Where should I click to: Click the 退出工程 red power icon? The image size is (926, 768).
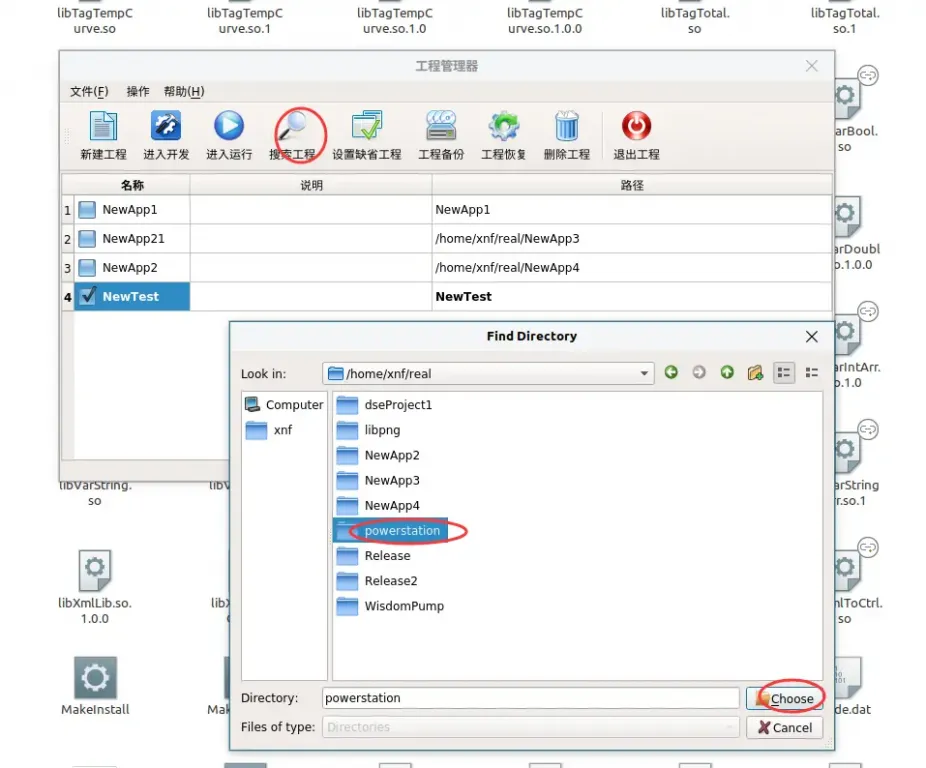(x=636, y=126)
